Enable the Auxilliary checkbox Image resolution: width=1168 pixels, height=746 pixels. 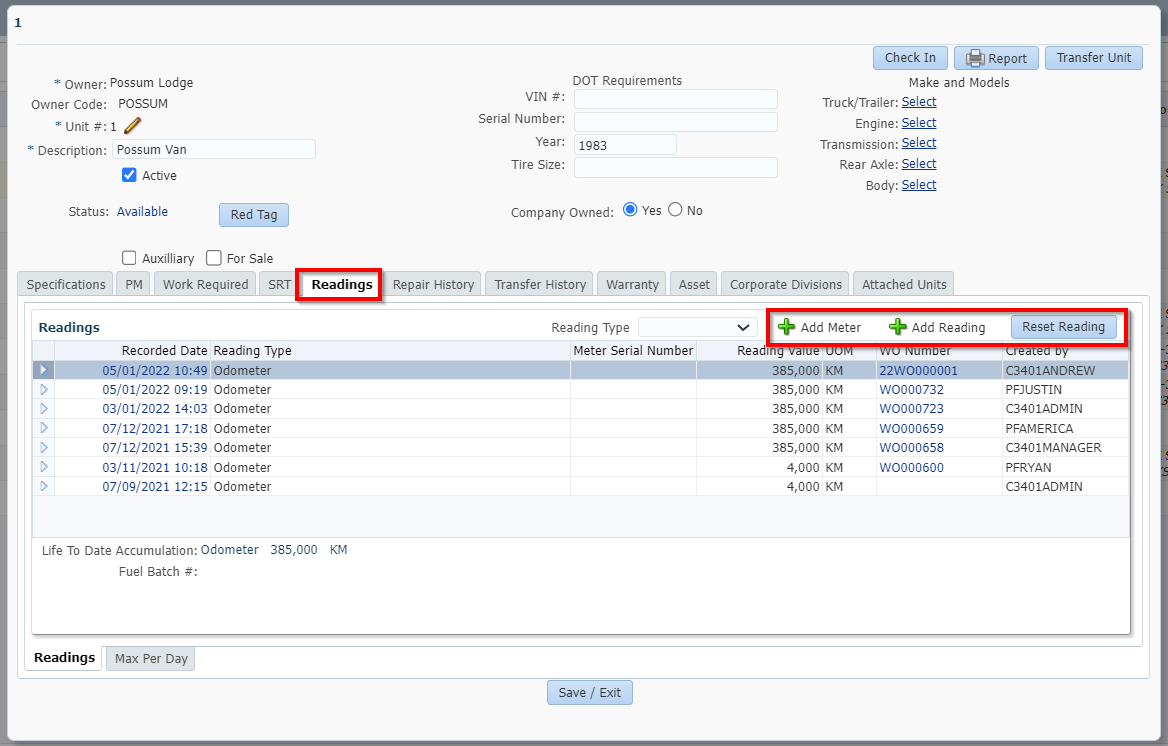[129, 258]
